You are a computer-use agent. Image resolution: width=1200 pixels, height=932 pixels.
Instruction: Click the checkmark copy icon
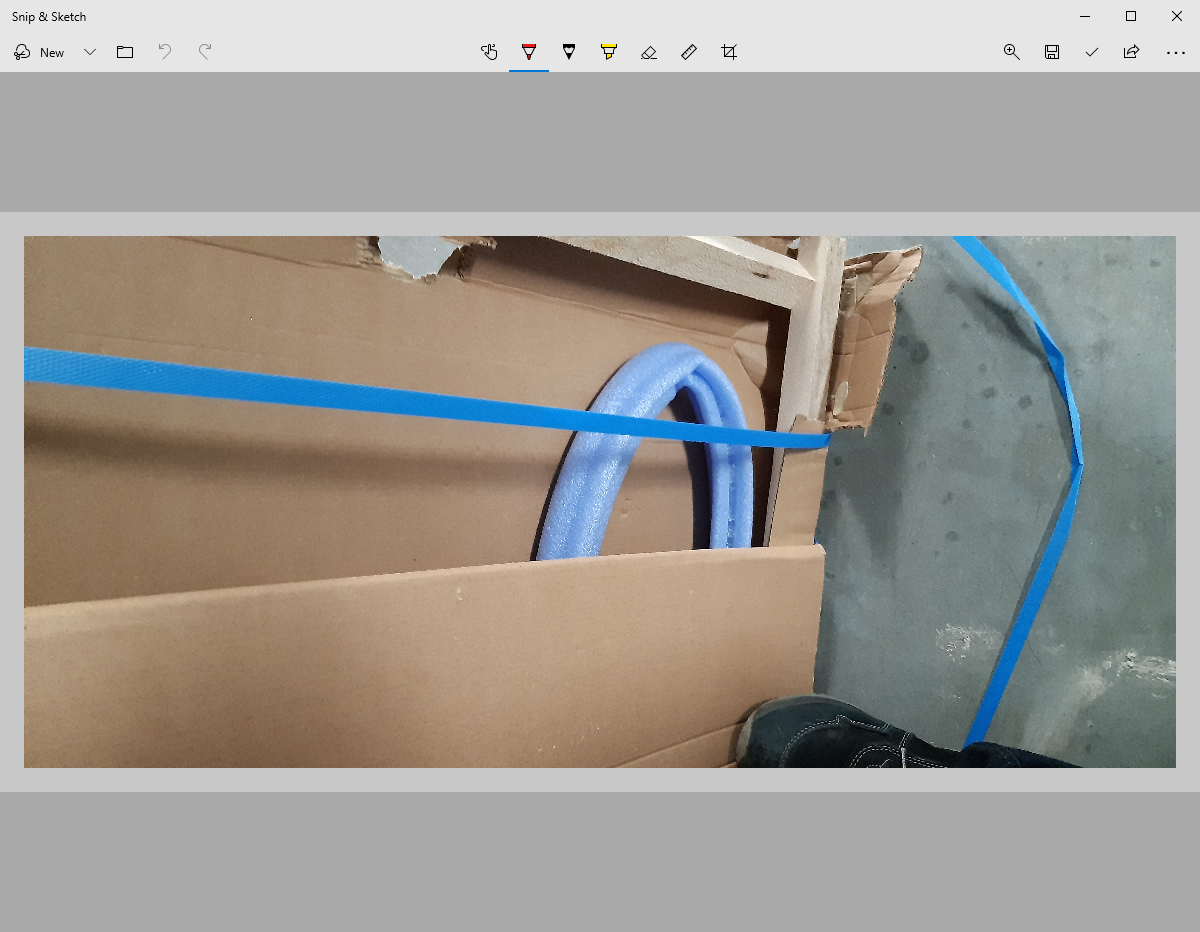coord(1092,52)
